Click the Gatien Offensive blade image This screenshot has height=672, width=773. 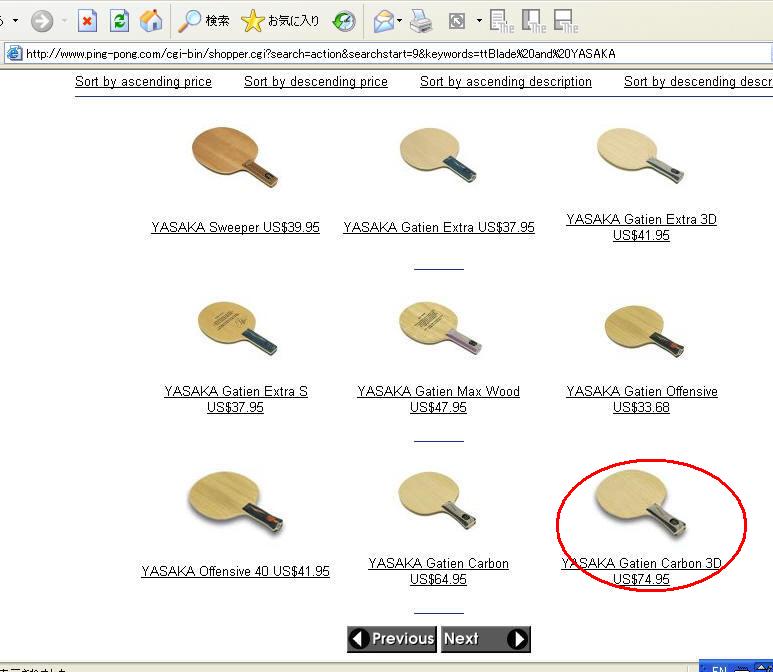[x=644, y=331]
